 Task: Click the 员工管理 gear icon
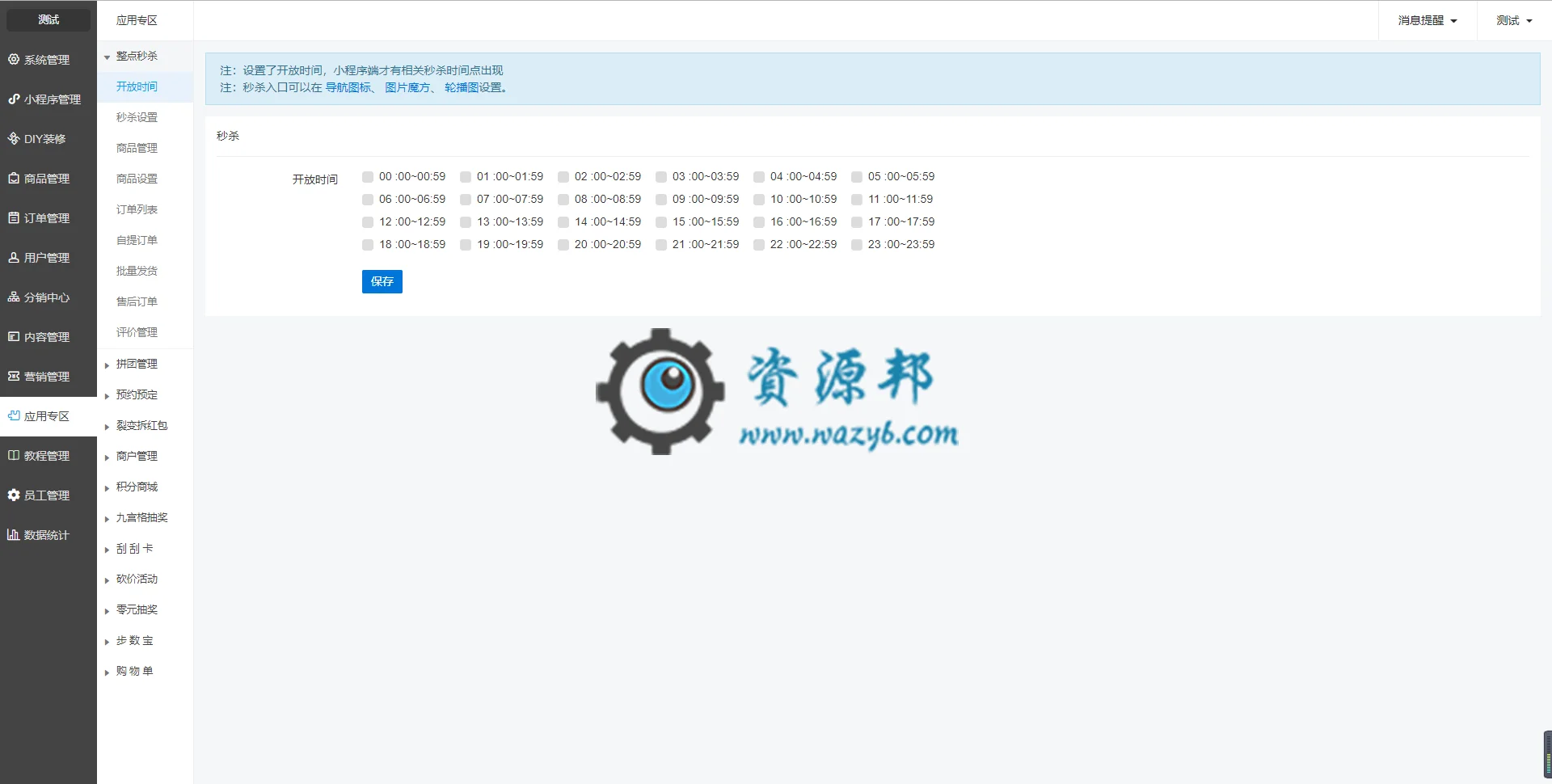pyautogui.click(x=13, y=495)
